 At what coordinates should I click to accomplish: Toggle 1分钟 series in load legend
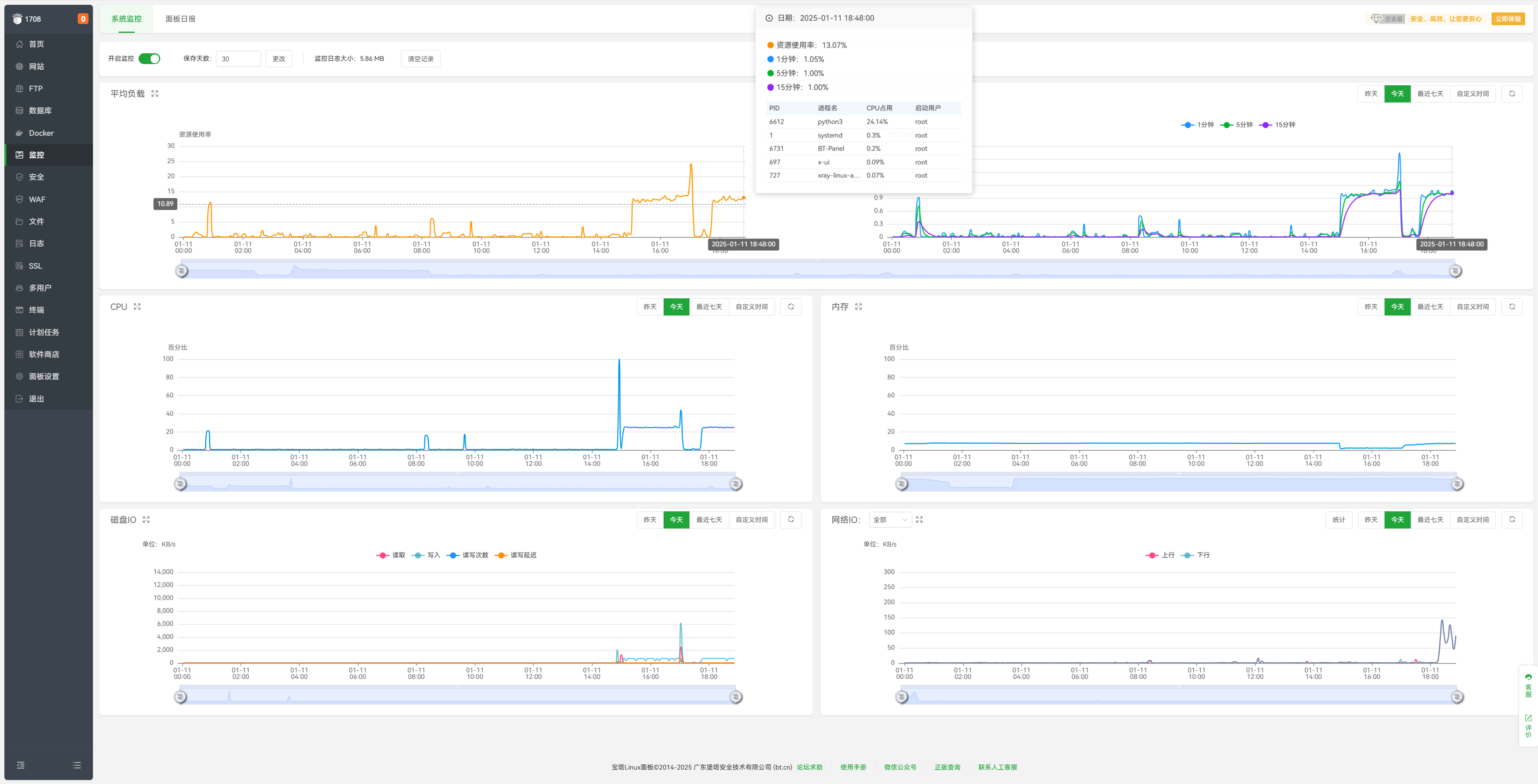(x=1197, y=125)
